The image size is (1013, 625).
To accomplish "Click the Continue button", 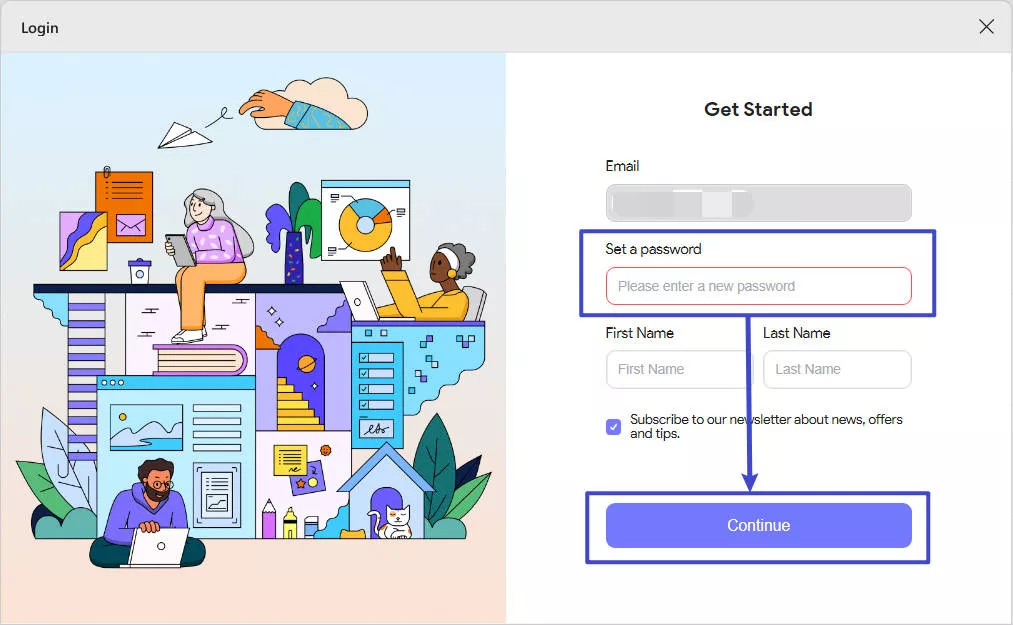I will (758, 525).
